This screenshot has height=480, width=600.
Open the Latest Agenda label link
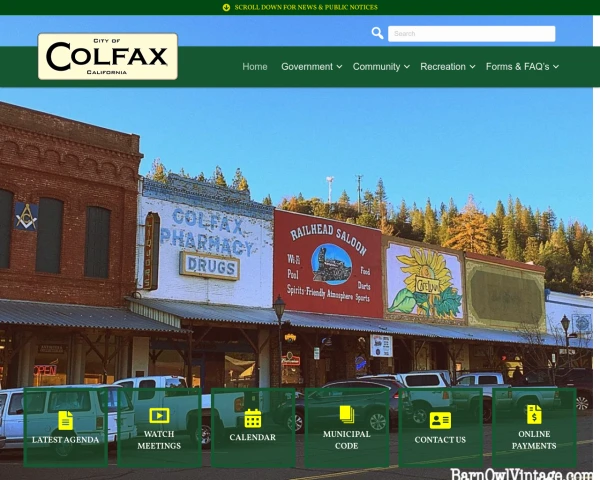pos(65,440)
